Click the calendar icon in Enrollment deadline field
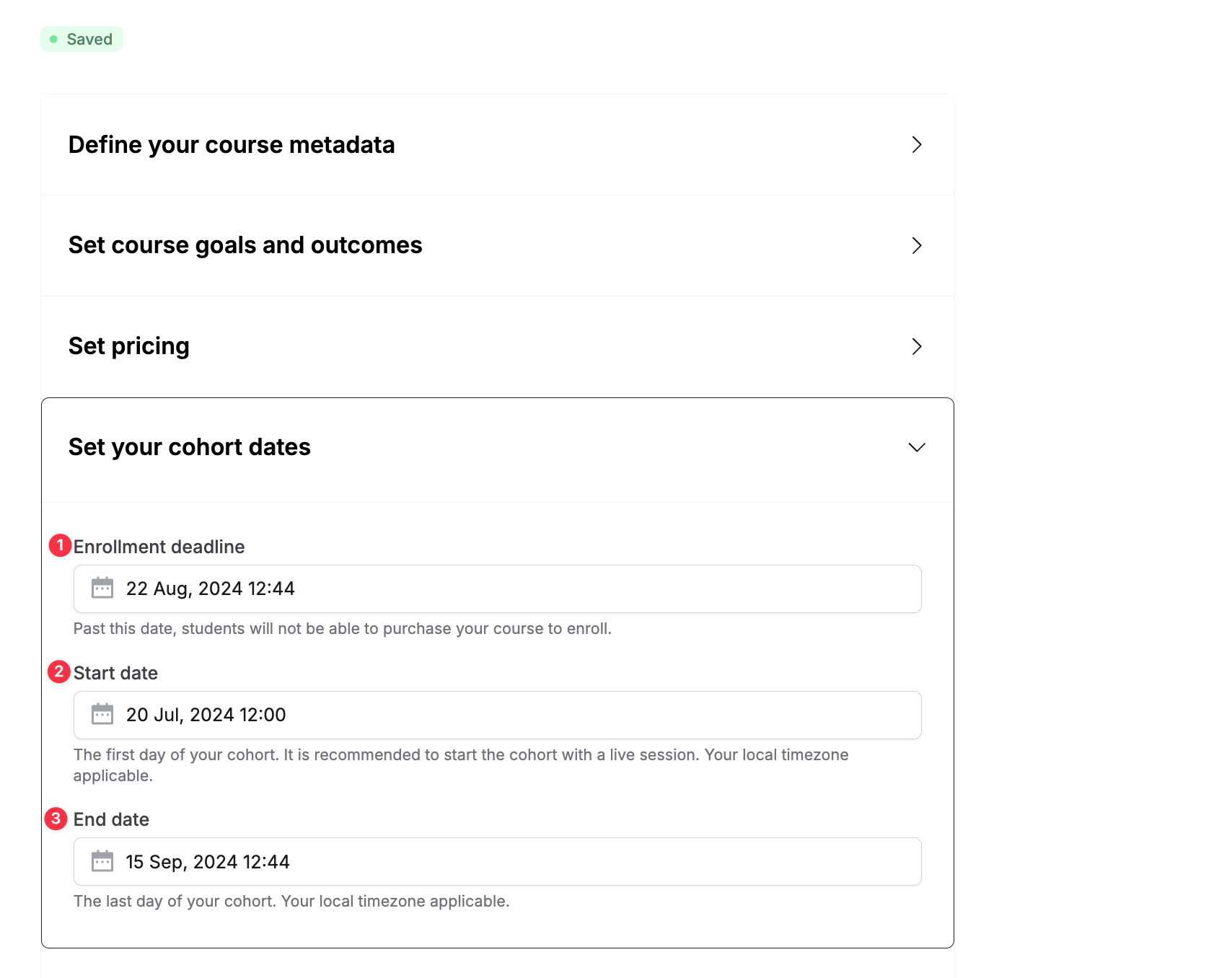The height and width of the screenshot is (978, 1232). tap(102, 588)
